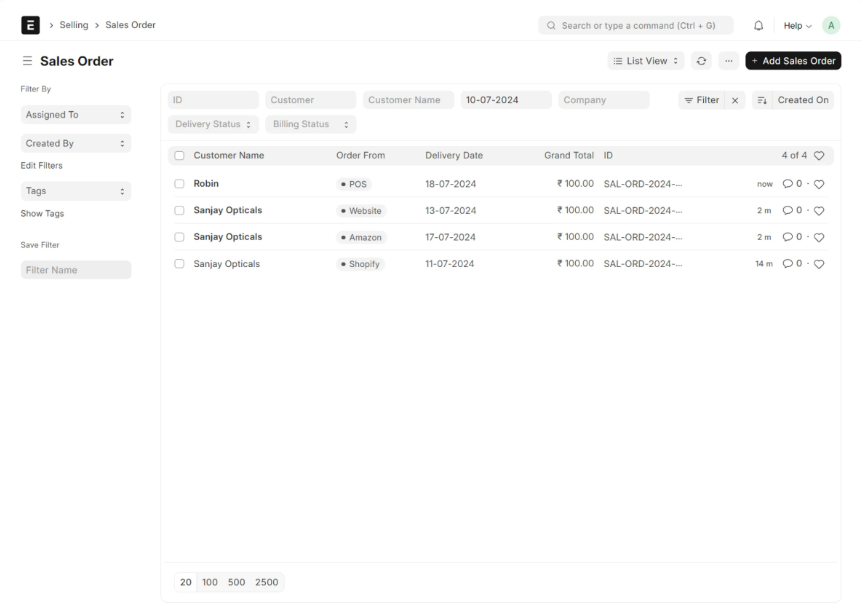Tick the checkbox for the Amazon order
862x613 pixels.
point(179,237)
